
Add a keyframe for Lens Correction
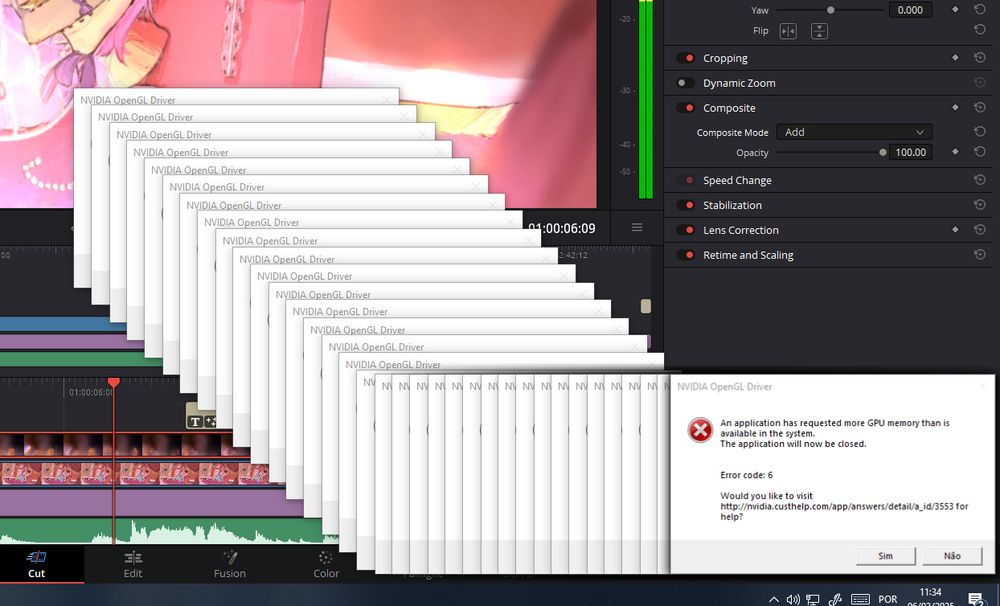pos(955,230)
